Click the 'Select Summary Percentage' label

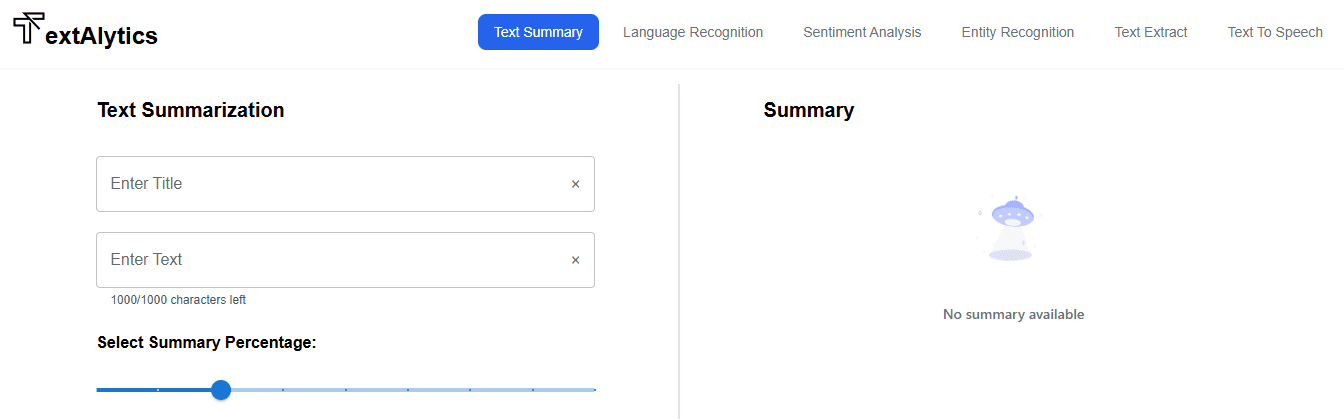point(206,343)
